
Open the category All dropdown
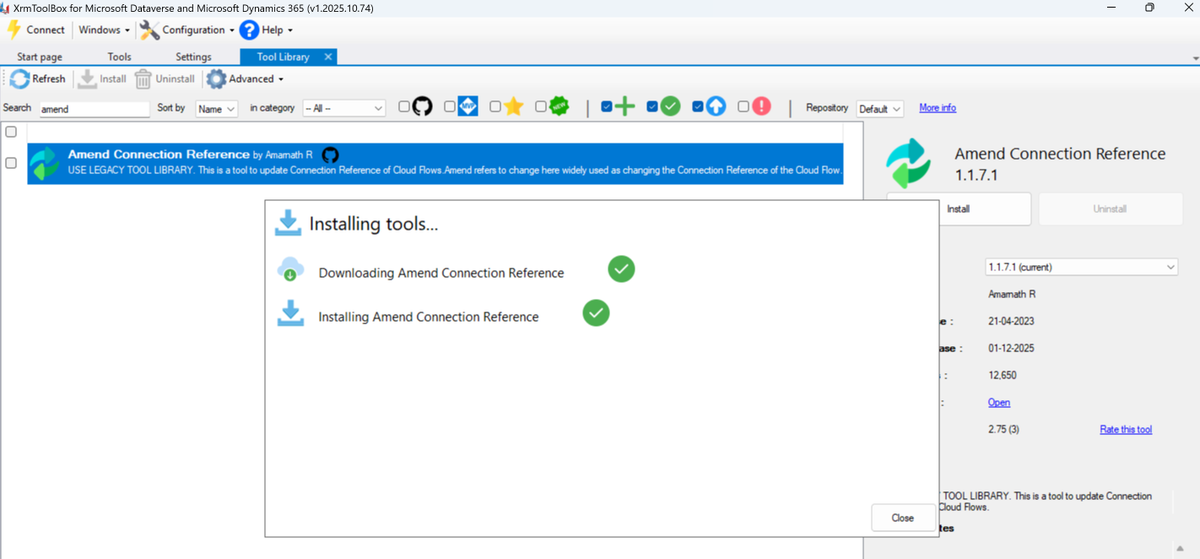pos(344,108)
